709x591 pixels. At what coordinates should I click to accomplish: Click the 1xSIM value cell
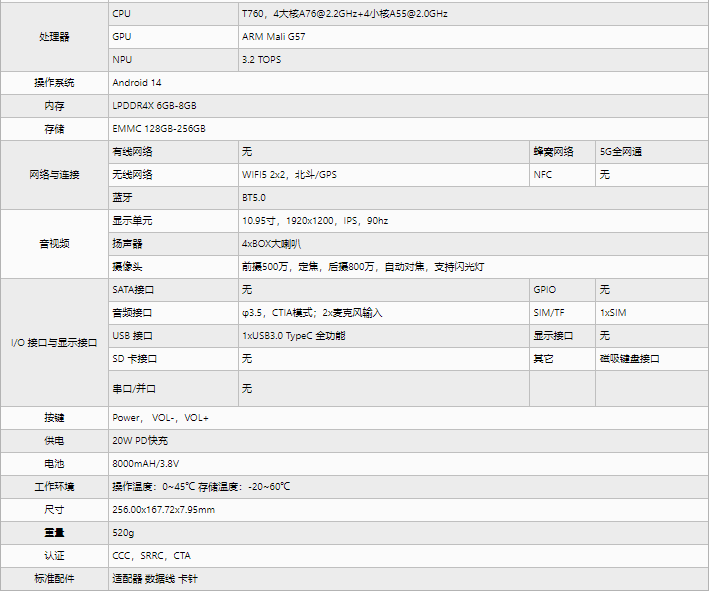point(652,312)
